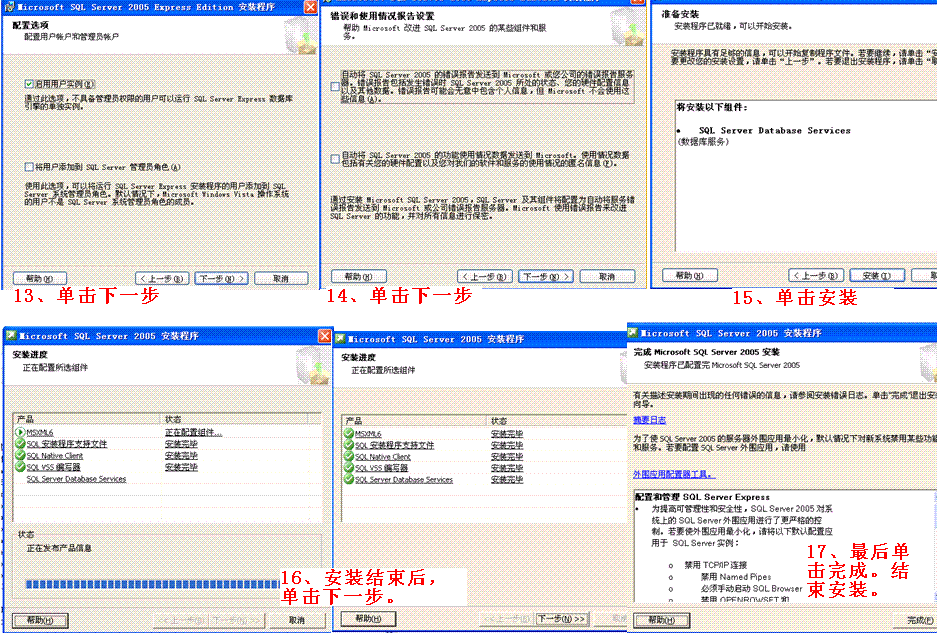This screenshot has width=937, height=637.
Task: Click 上一步 in the 配置选项 dialog
Action: pos(162,278)
